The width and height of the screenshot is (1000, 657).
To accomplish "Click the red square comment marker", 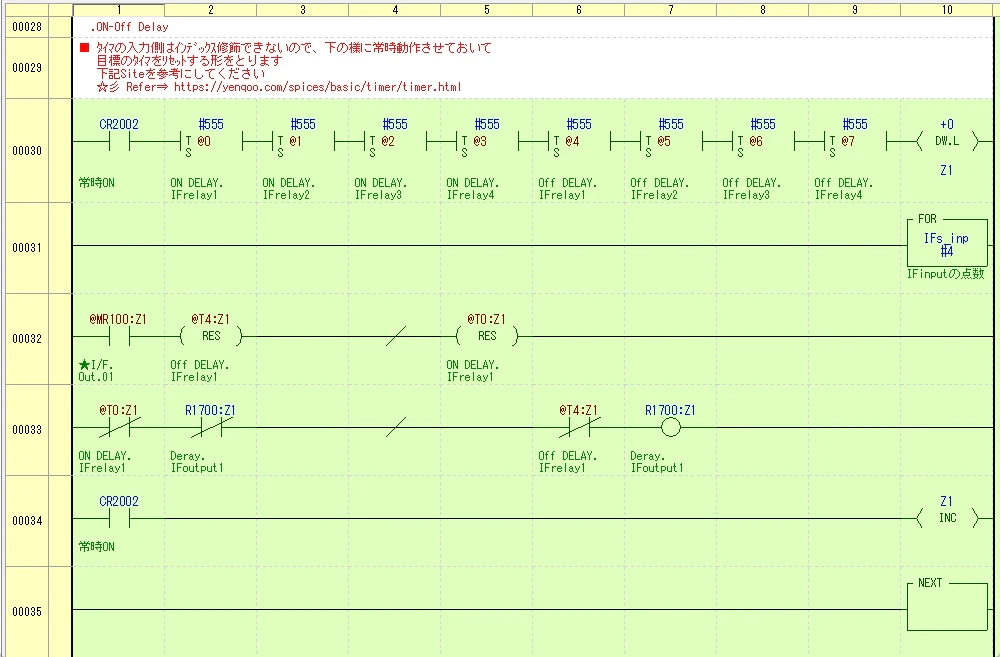I will click(84, 48).
